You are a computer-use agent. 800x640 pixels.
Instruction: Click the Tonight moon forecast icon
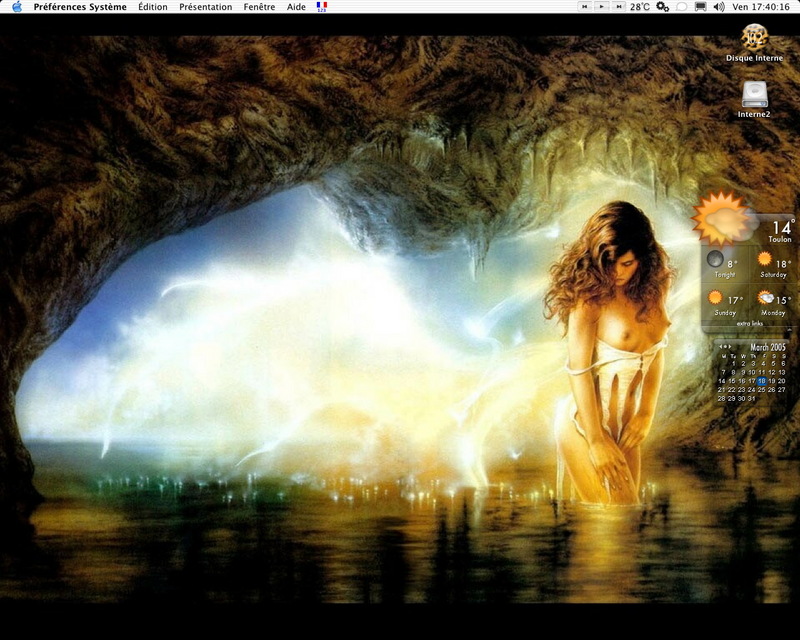715,259
